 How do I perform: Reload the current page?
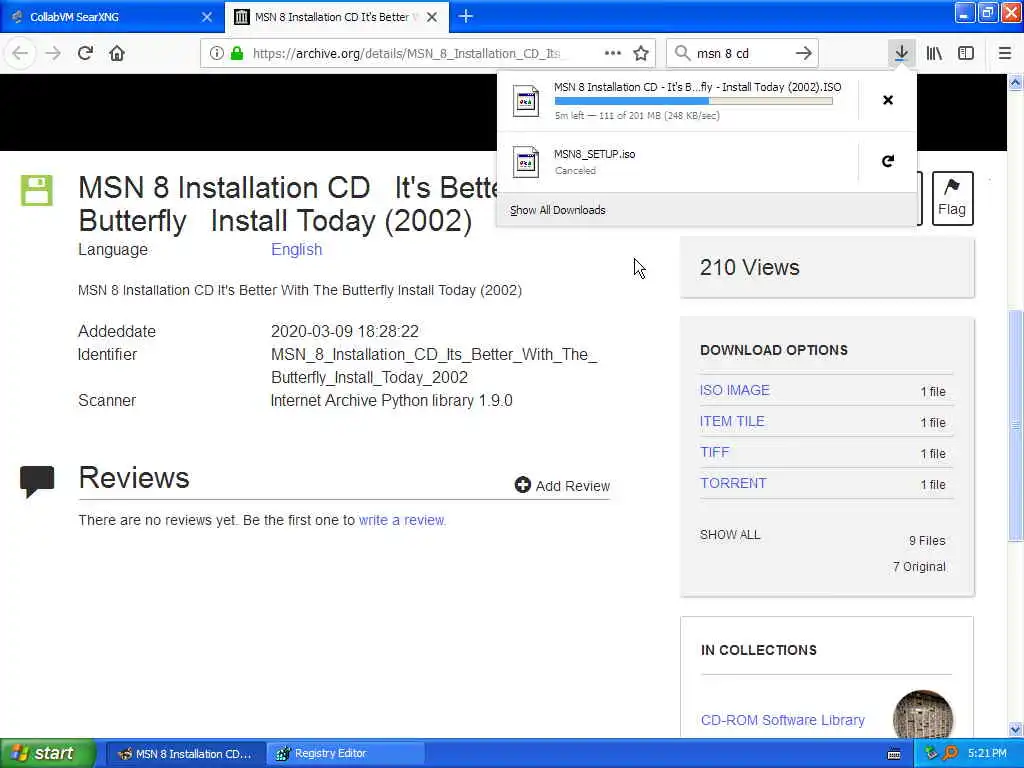click(x=85, y=53)
